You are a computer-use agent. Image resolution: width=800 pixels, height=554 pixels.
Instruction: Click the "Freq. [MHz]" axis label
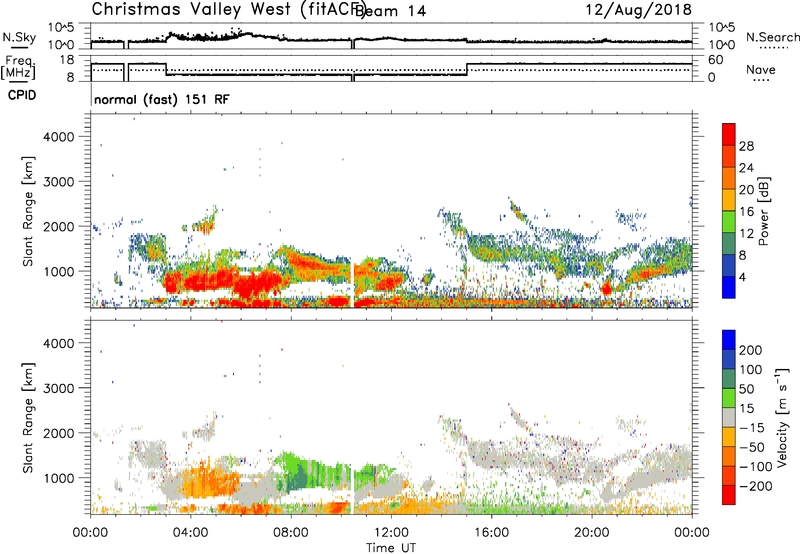(19, 68)
